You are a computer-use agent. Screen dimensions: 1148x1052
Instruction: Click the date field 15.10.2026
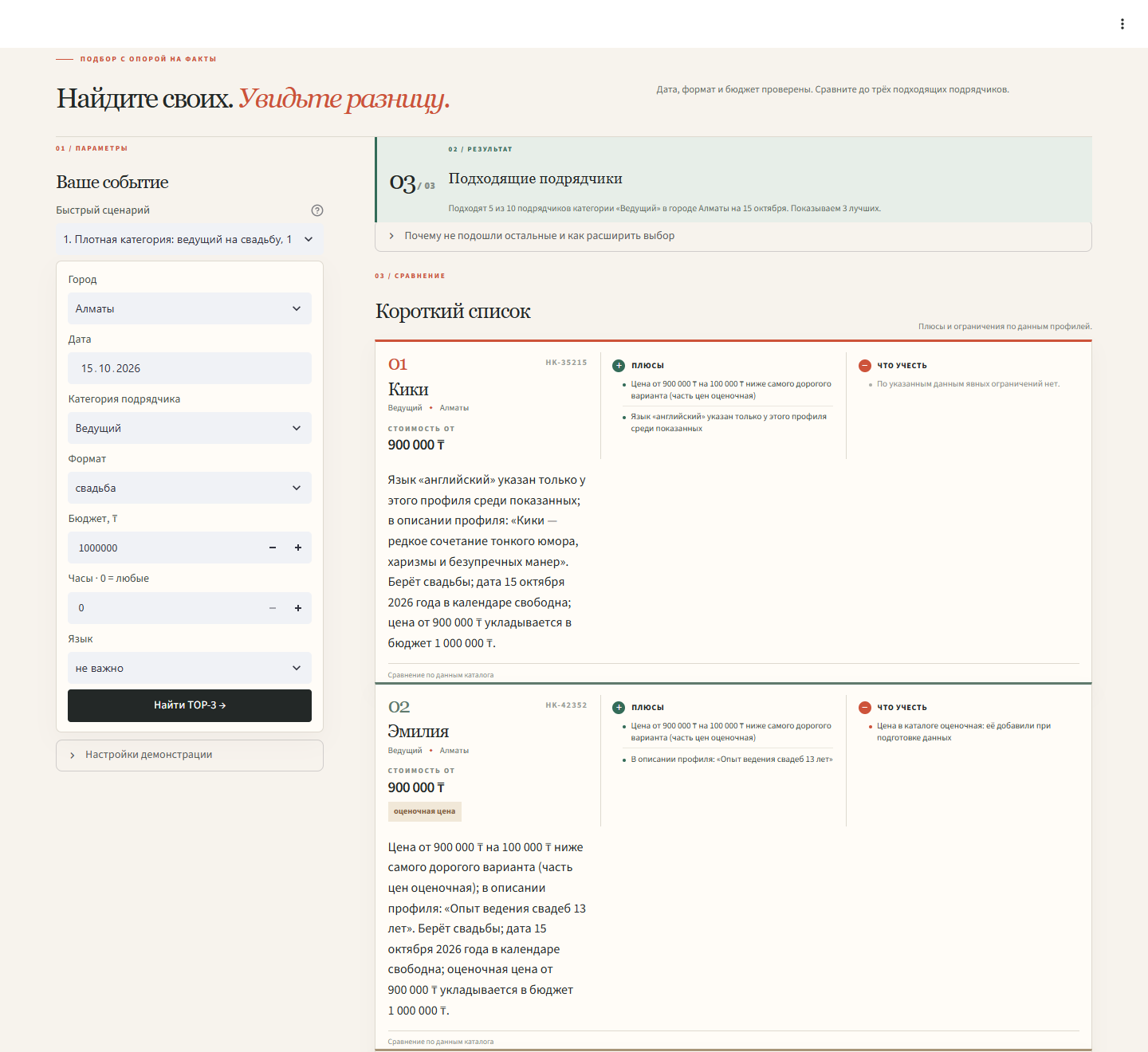190,368
